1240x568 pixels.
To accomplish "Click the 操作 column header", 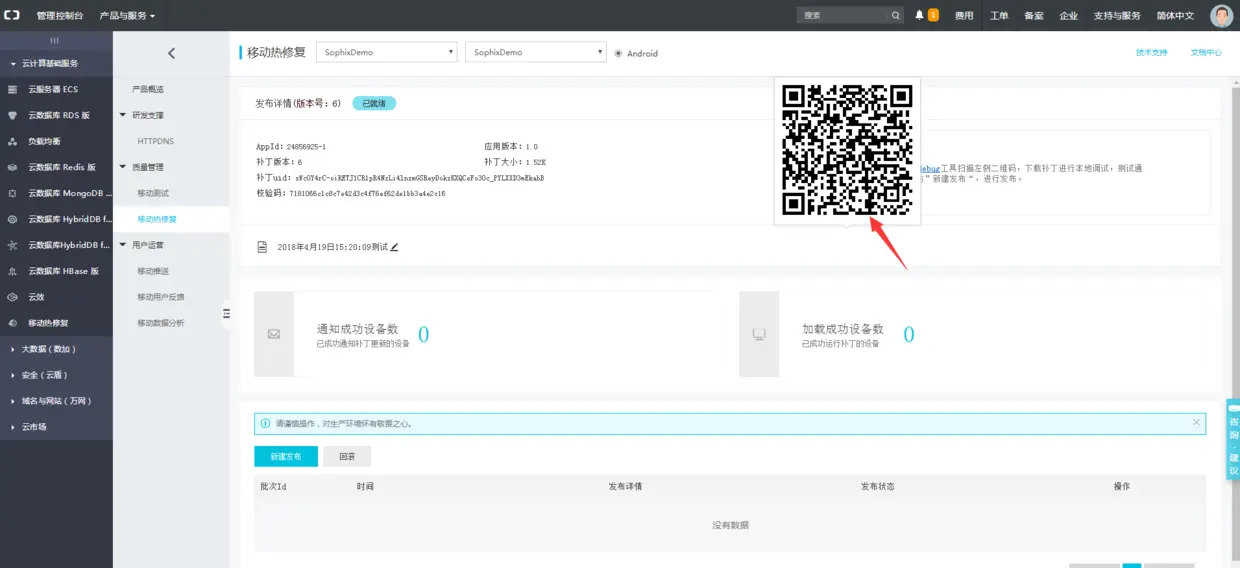I will (x=1121, y=486).
